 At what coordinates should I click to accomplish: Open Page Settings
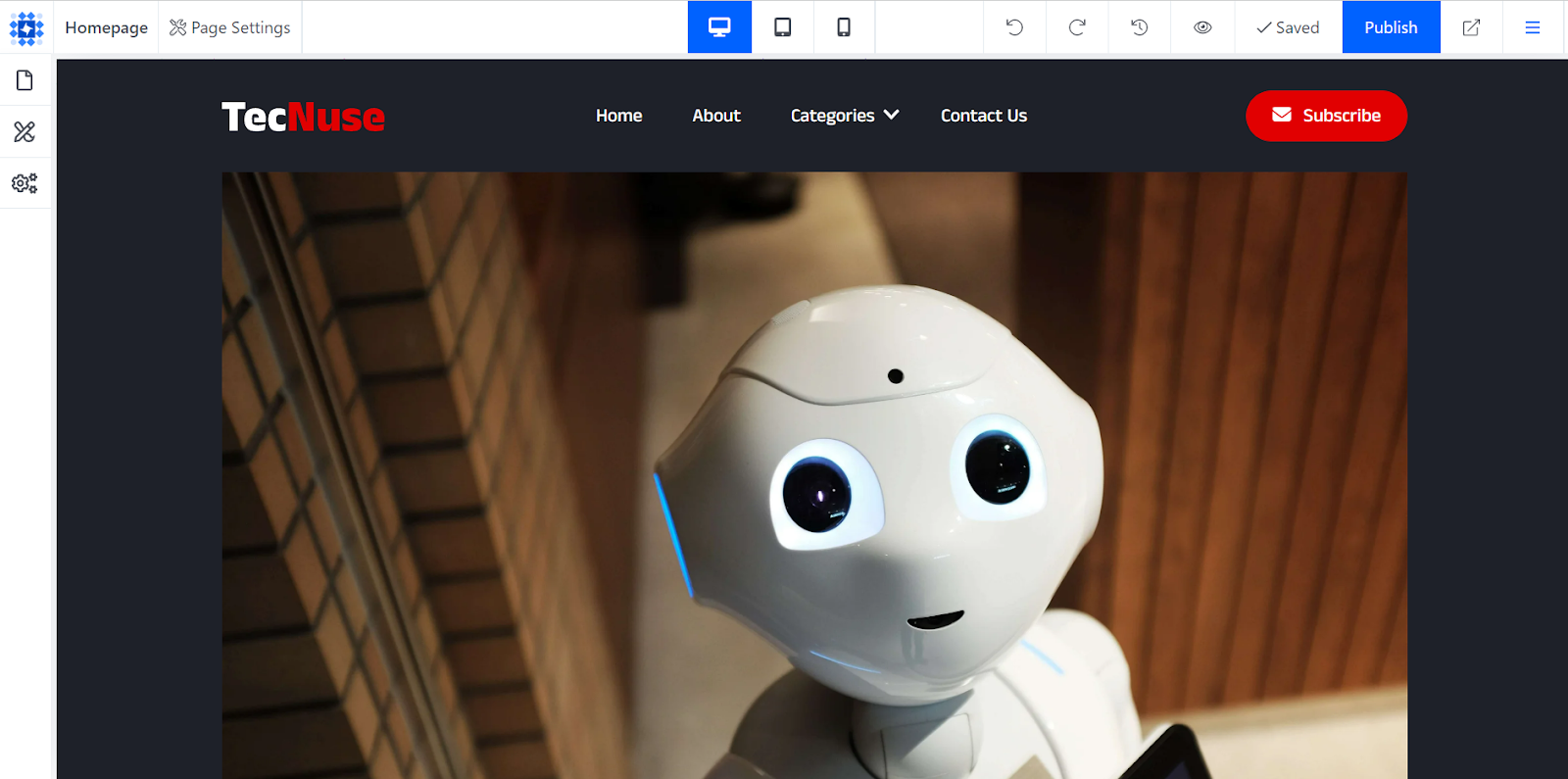click(x=230, y=27)
